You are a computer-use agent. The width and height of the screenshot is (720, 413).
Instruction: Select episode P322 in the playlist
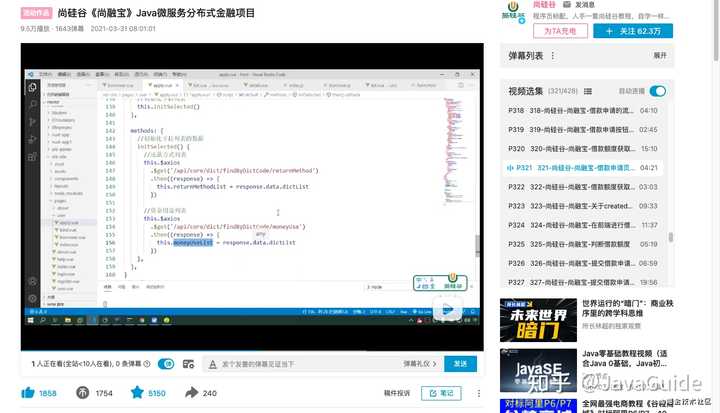click(x=583, y=187)
